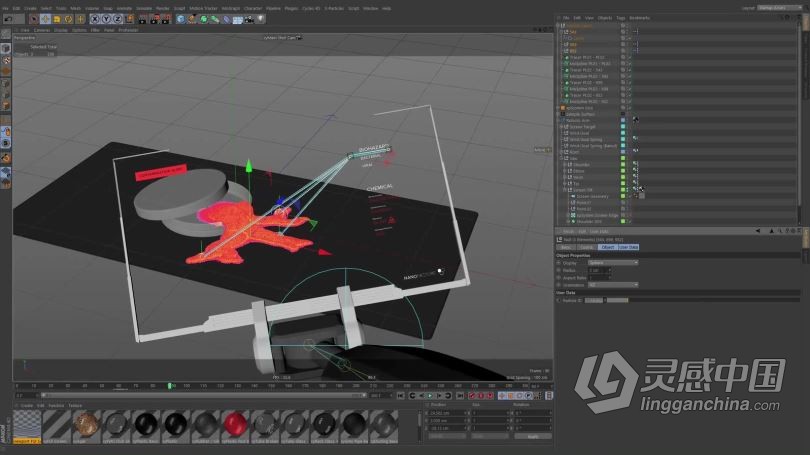Toggle position keyframe recording icon
The image size is (810, 455).
click(x=502, y=396)
